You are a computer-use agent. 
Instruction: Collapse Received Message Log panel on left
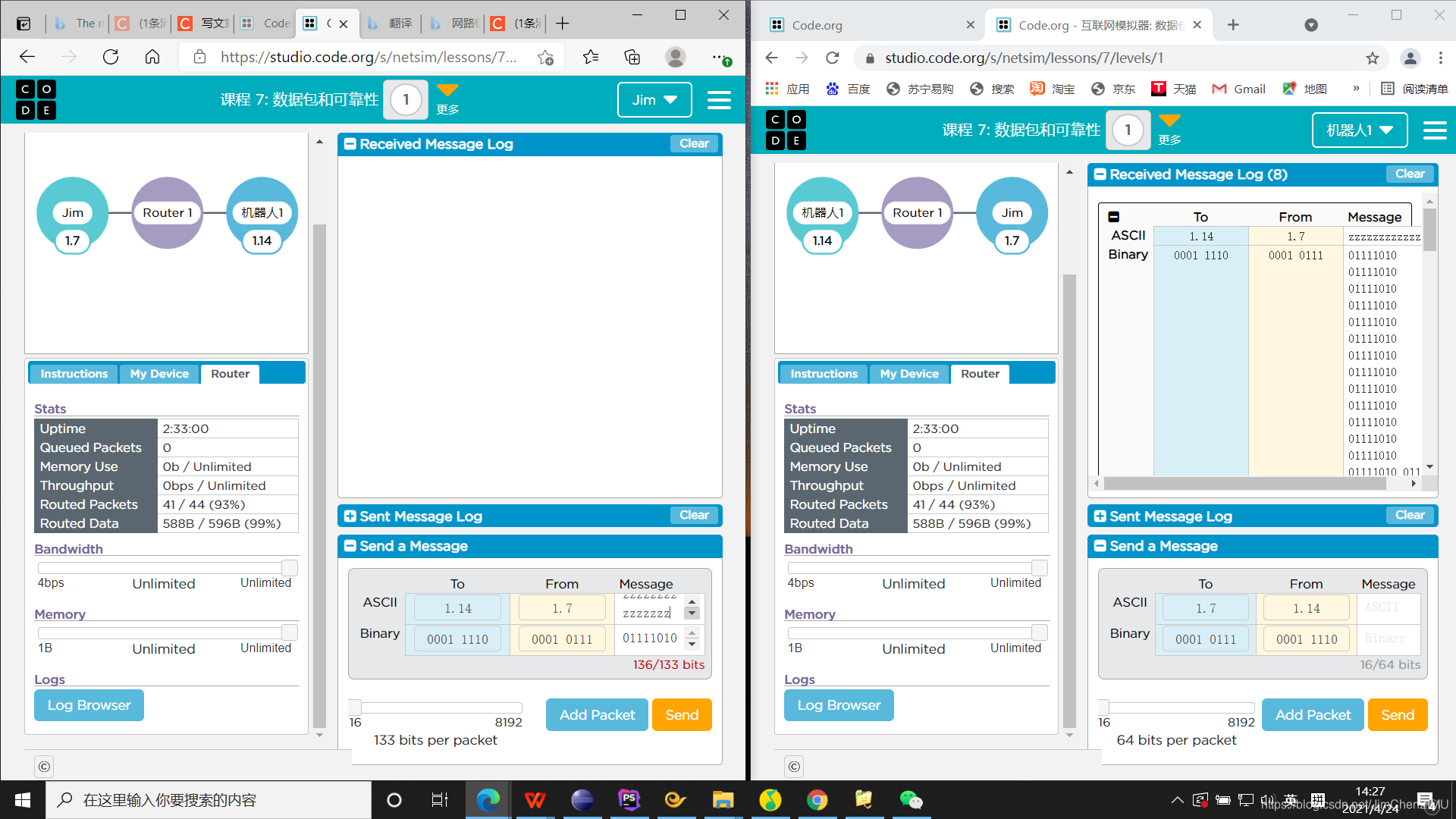pos(350,144)
